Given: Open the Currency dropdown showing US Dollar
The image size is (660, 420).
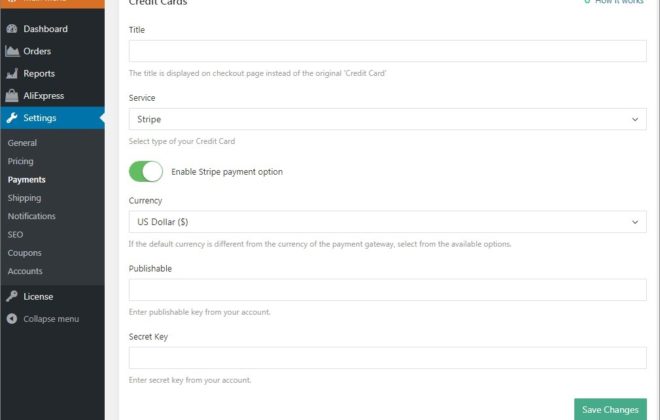Looking at the screenshot, I should click(387, 222).
